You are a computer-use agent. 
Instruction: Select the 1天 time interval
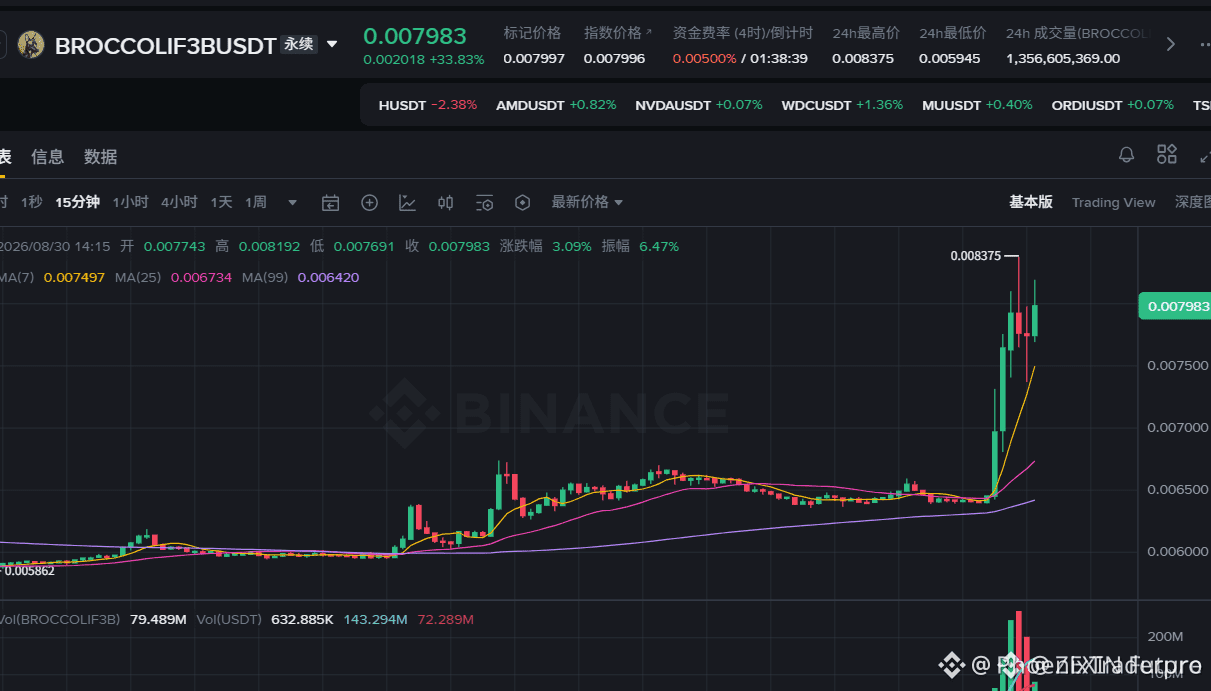pyautogui.click(x=221, y=202)
